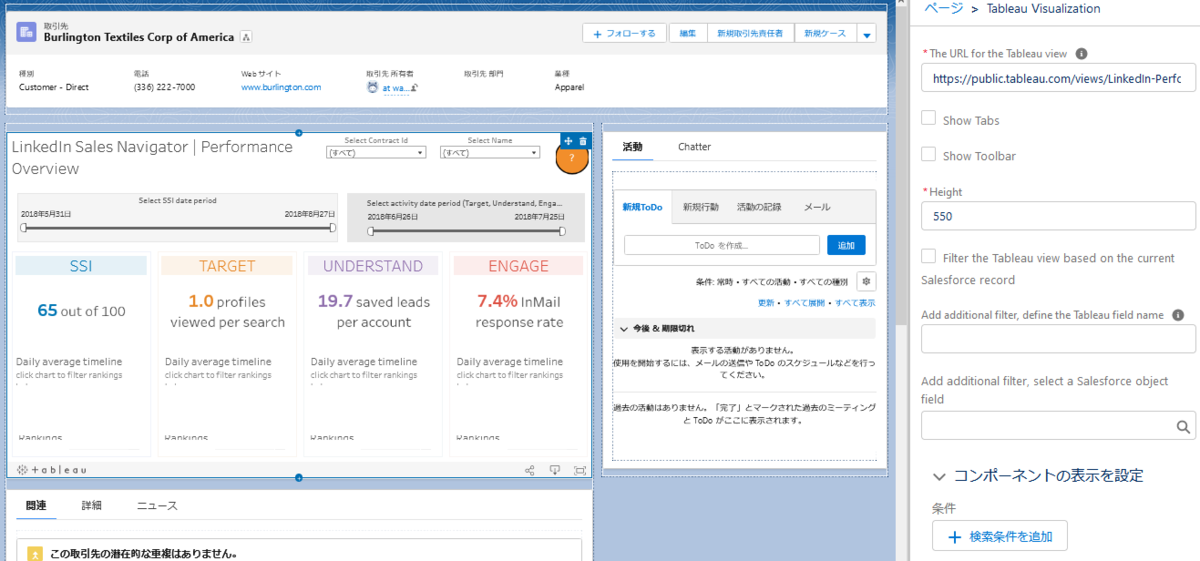This screenshot has width=1200, height=561.
Task: Select the 新規ToDo tab
Action: click(642, 207)
